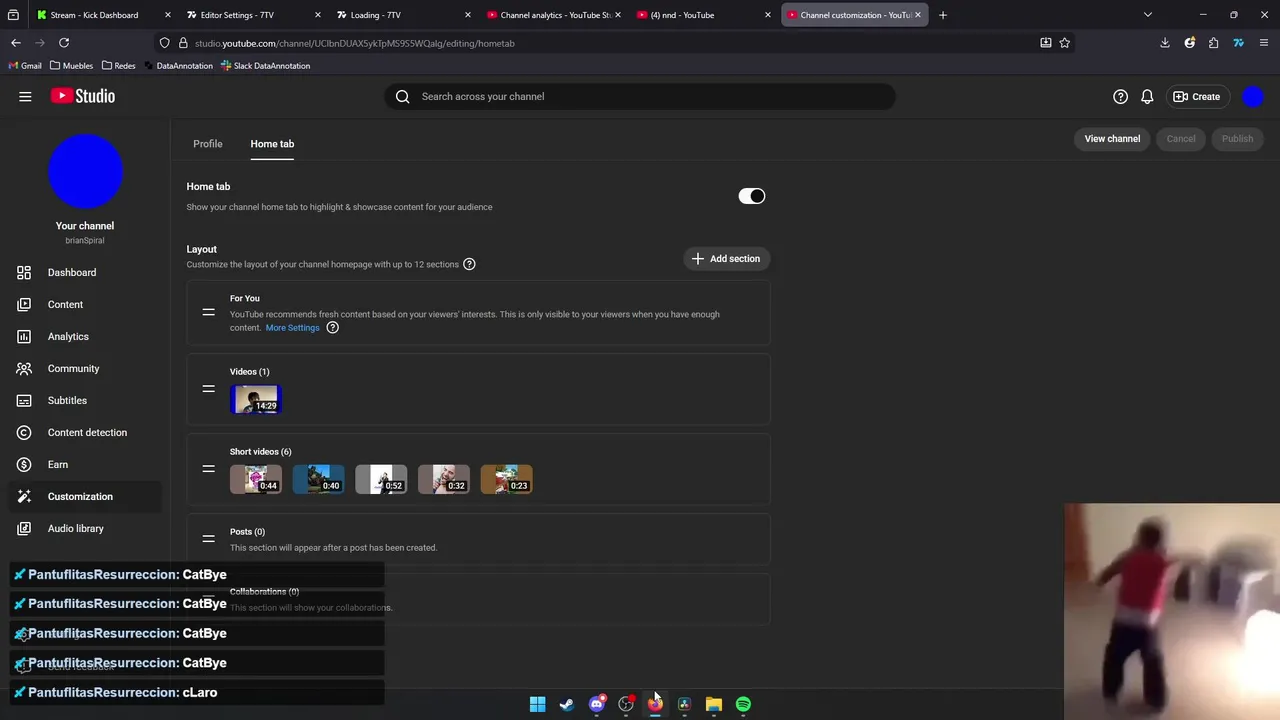Open Content detection in sidebar
The image size is (1280, 720).
click(85, 432)
